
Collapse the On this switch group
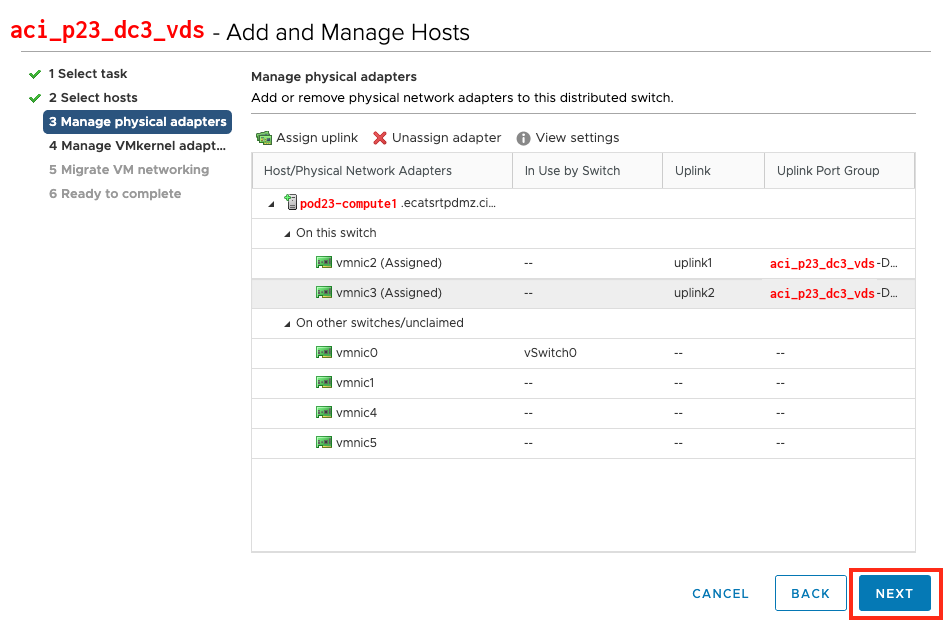[x=287, y=234]
